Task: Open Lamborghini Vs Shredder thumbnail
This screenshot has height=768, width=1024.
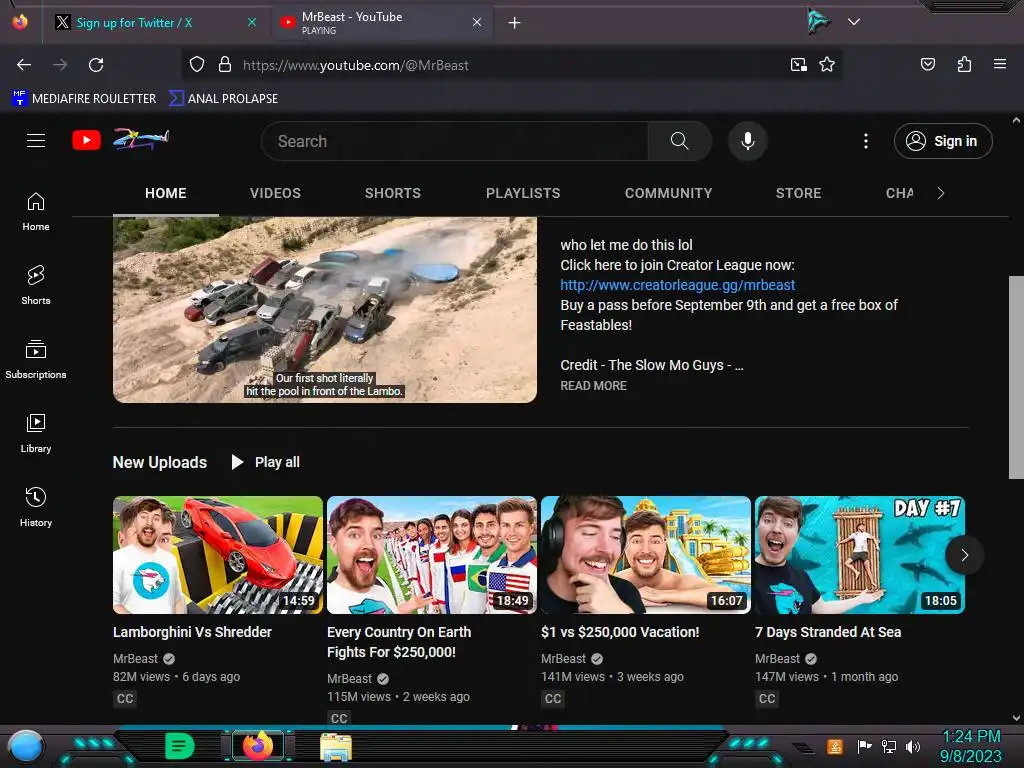Action: pyautogui.click(x=217, y=555)
